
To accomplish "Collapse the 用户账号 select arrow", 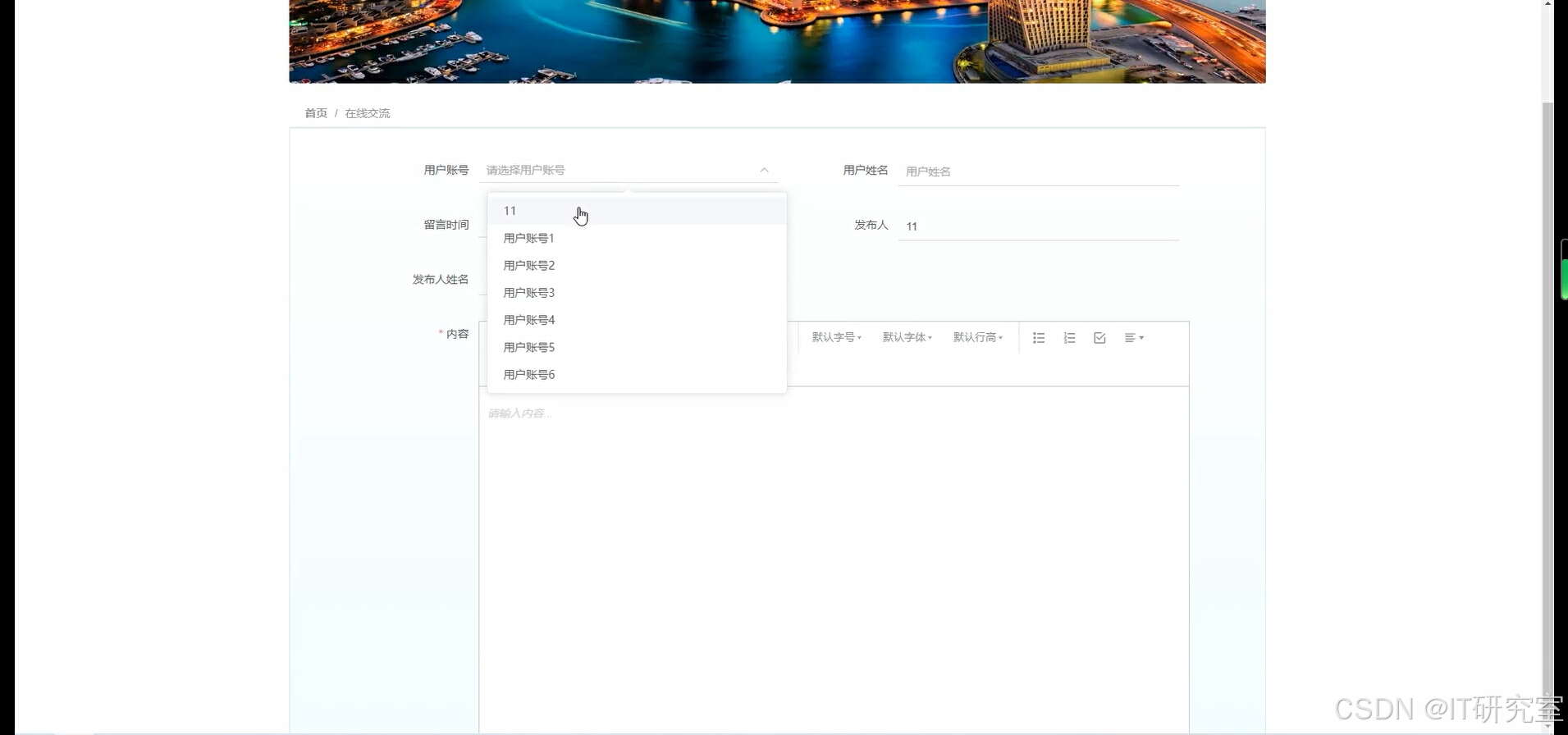I will [x=764, y=170].
